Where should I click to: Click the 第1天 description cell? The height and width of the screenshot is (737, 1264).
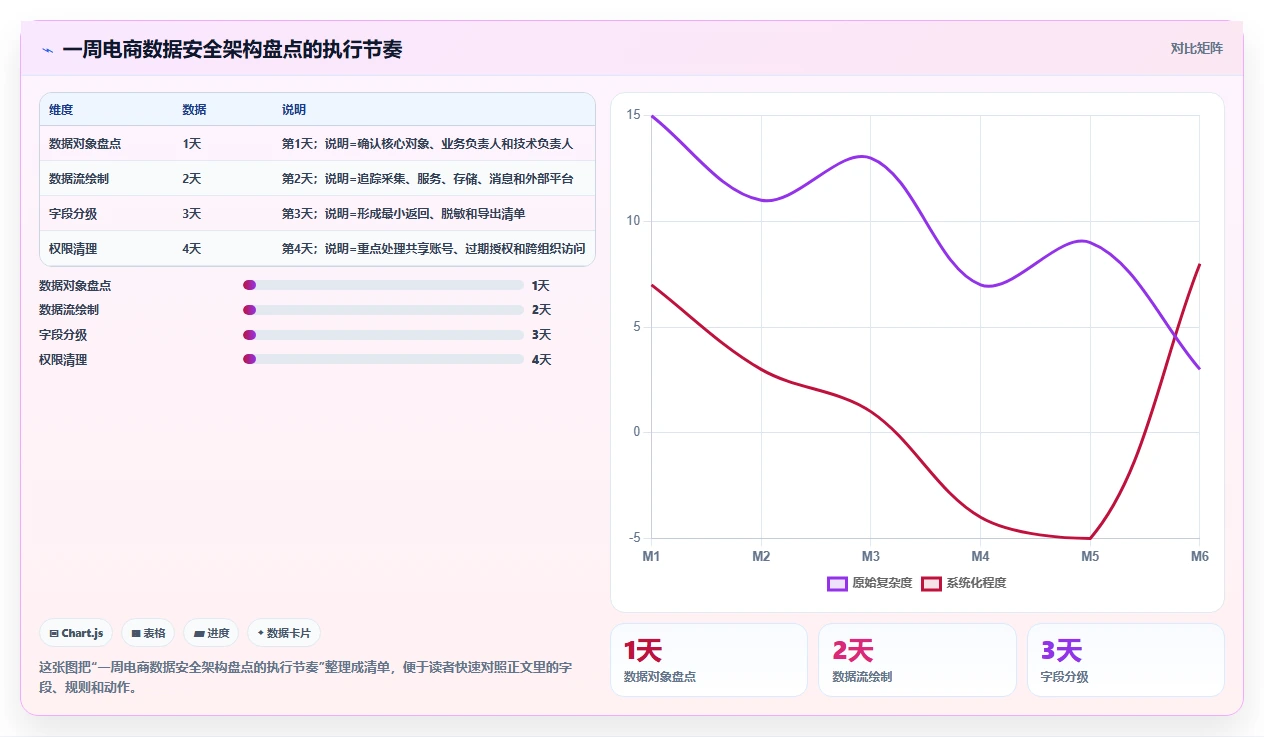click(x=433, y=143)
